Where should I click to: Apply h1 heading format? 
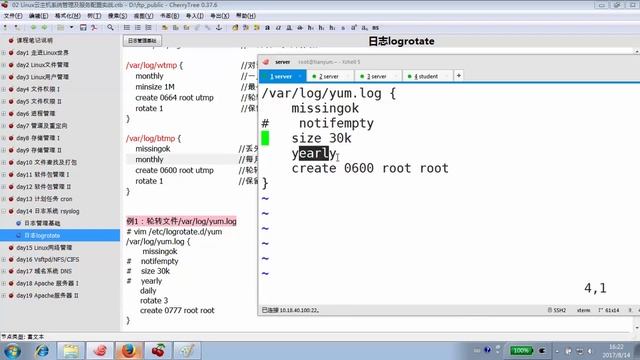tap(311, 28)
